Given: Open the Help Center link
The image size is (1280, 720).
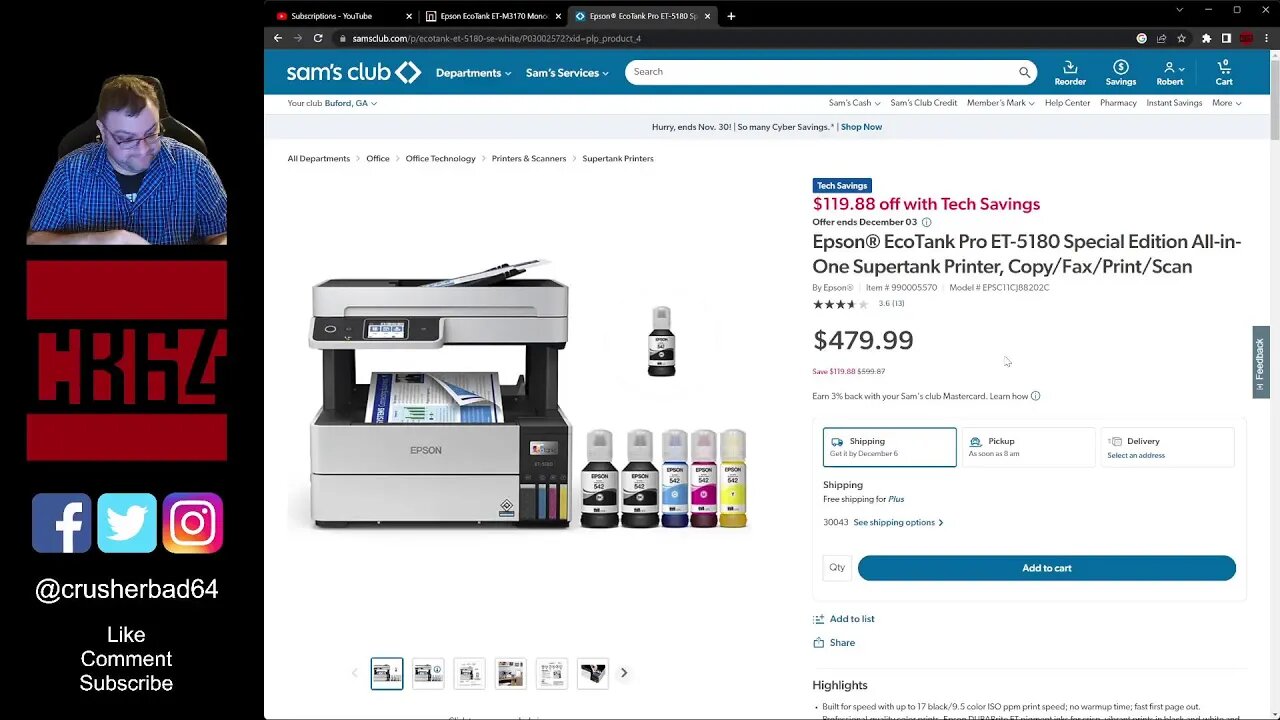Looking at the screenshot, I should click(x=1067, y=103).
